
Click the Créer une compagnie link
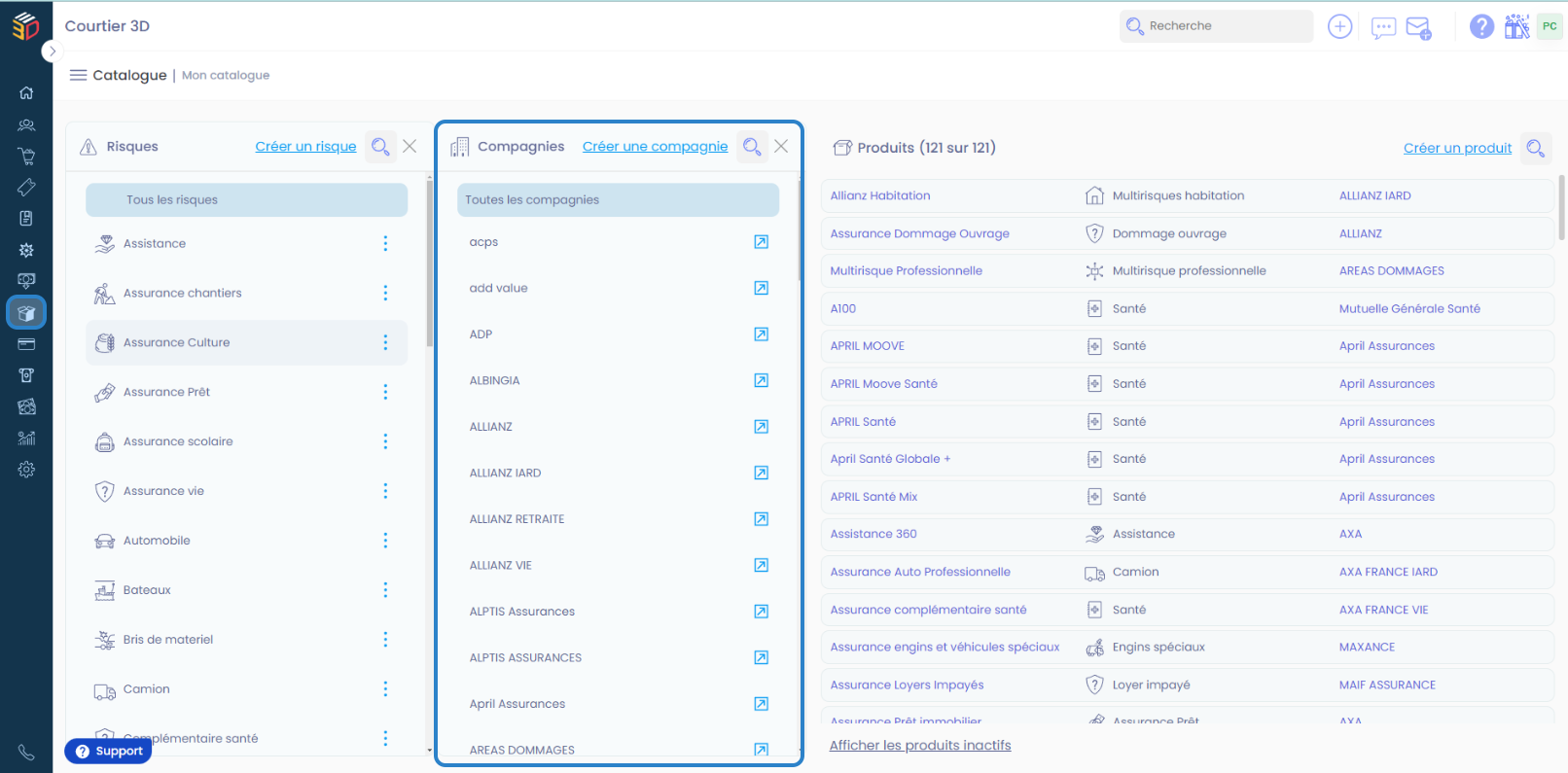click(x=655, y=147)
